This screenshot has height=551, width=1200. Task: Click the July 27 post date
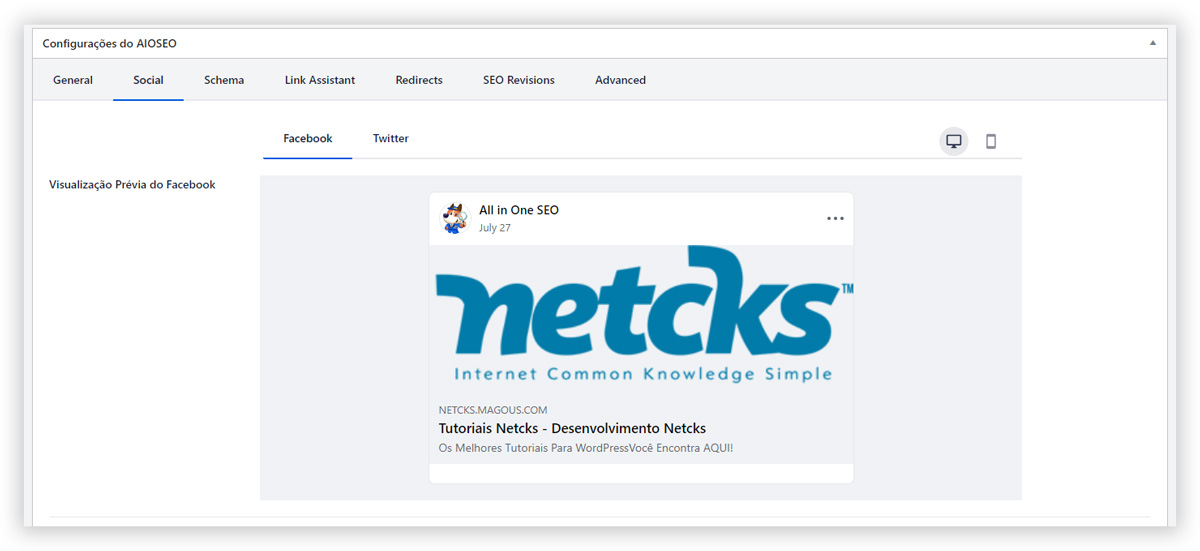[495, 228]
